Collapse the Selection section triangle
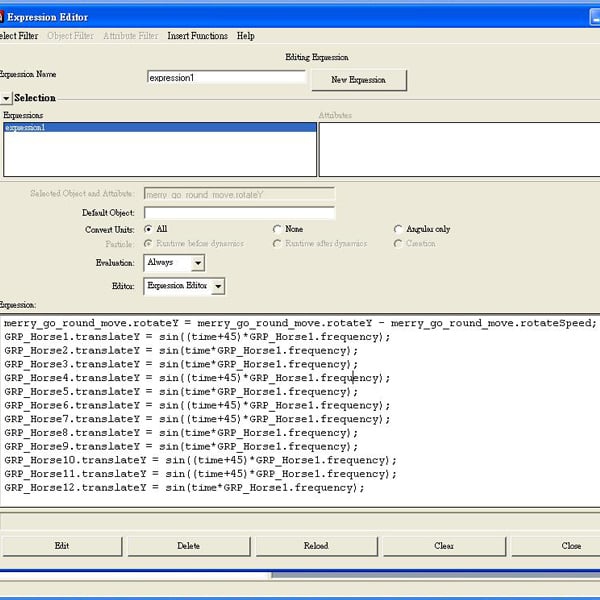The height and width of the screenshot is (600, 600). 6,99
